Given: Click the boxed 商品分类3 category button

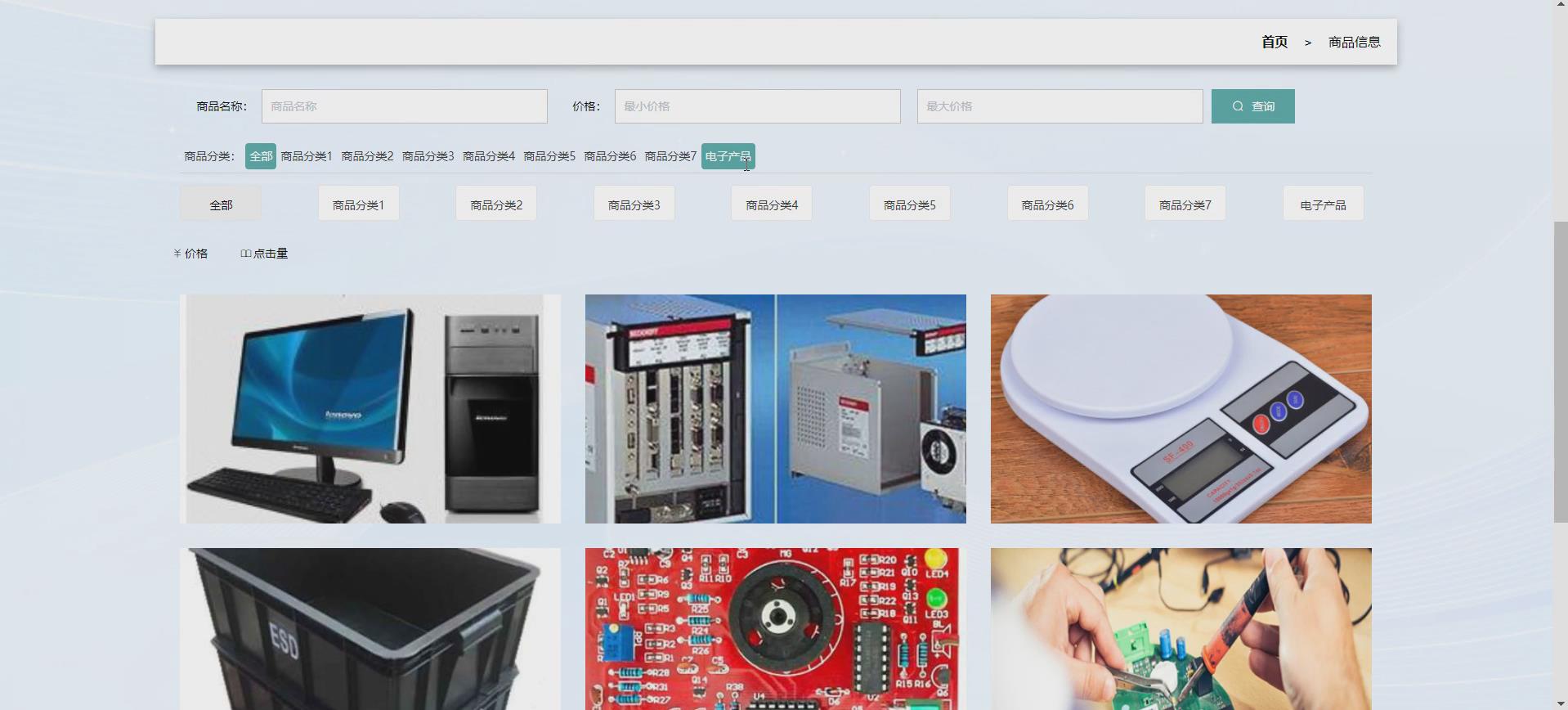Looking at the screenshot, I should pyautogui.click(x=634, y=204).
